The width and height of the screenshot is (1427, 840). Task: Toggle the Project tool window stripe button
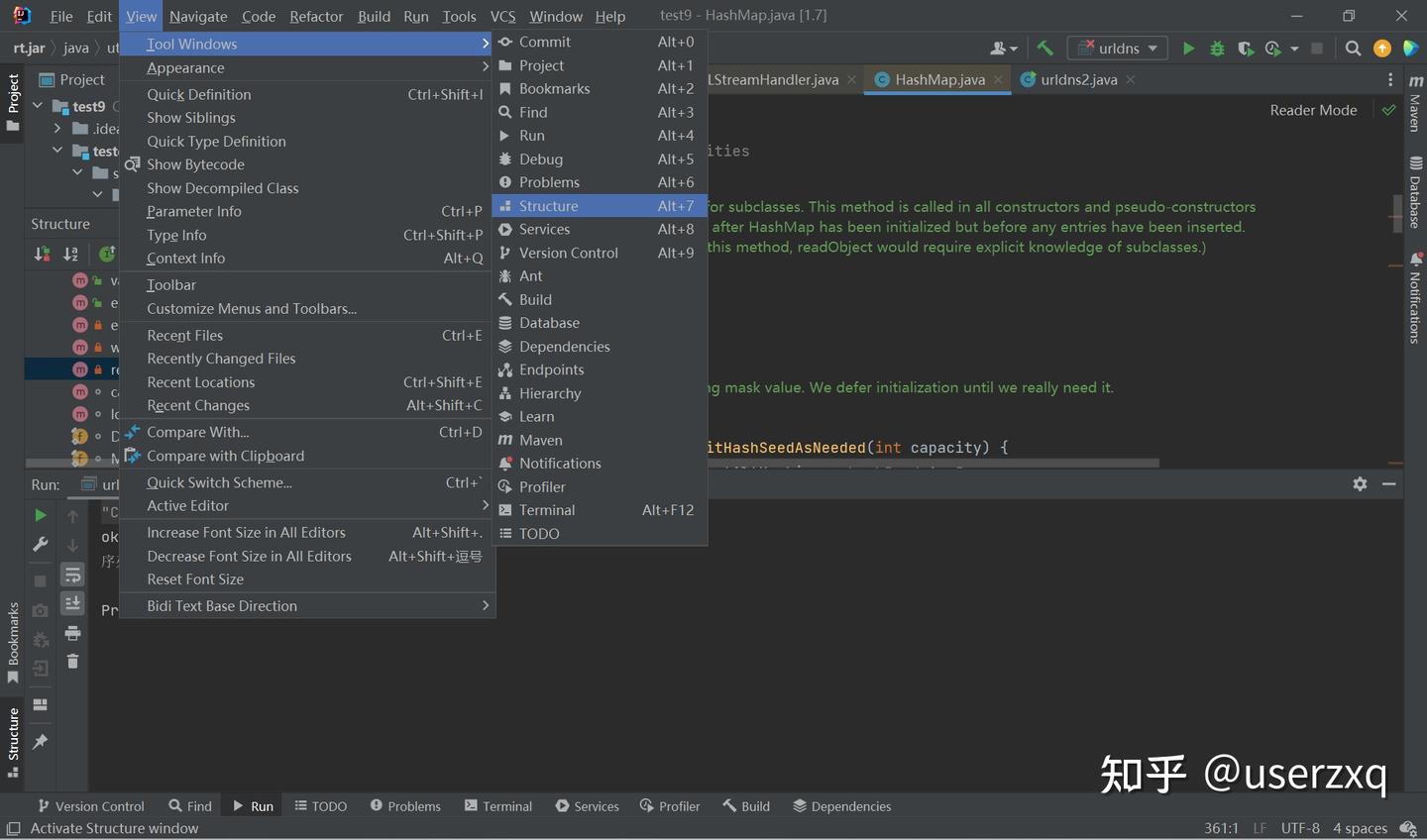[x=13, y=102]
